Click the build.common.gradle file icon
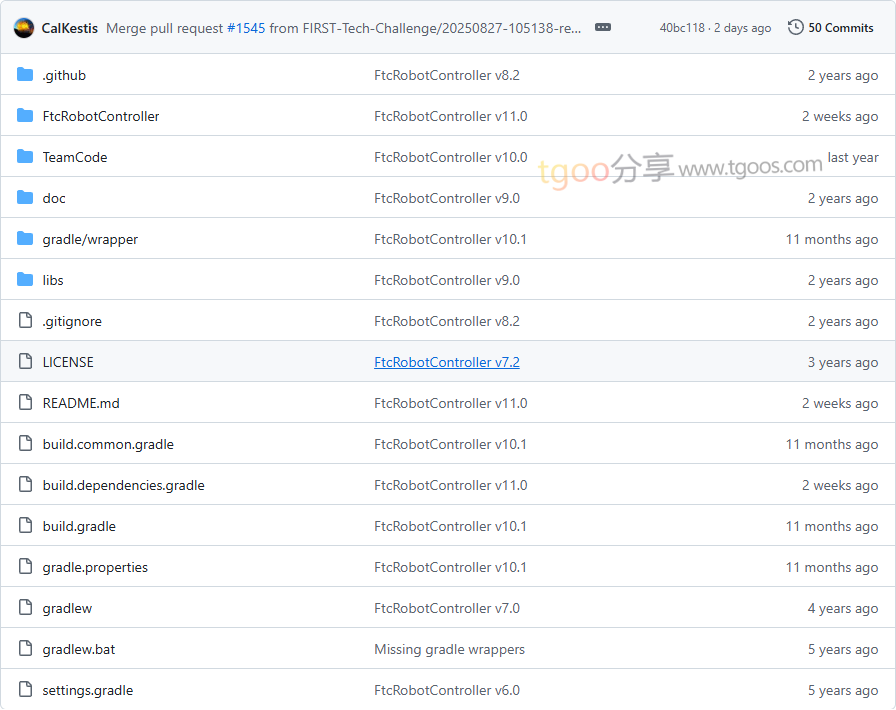Viewport: 896px width, 710px height. [x=25, y=444]
